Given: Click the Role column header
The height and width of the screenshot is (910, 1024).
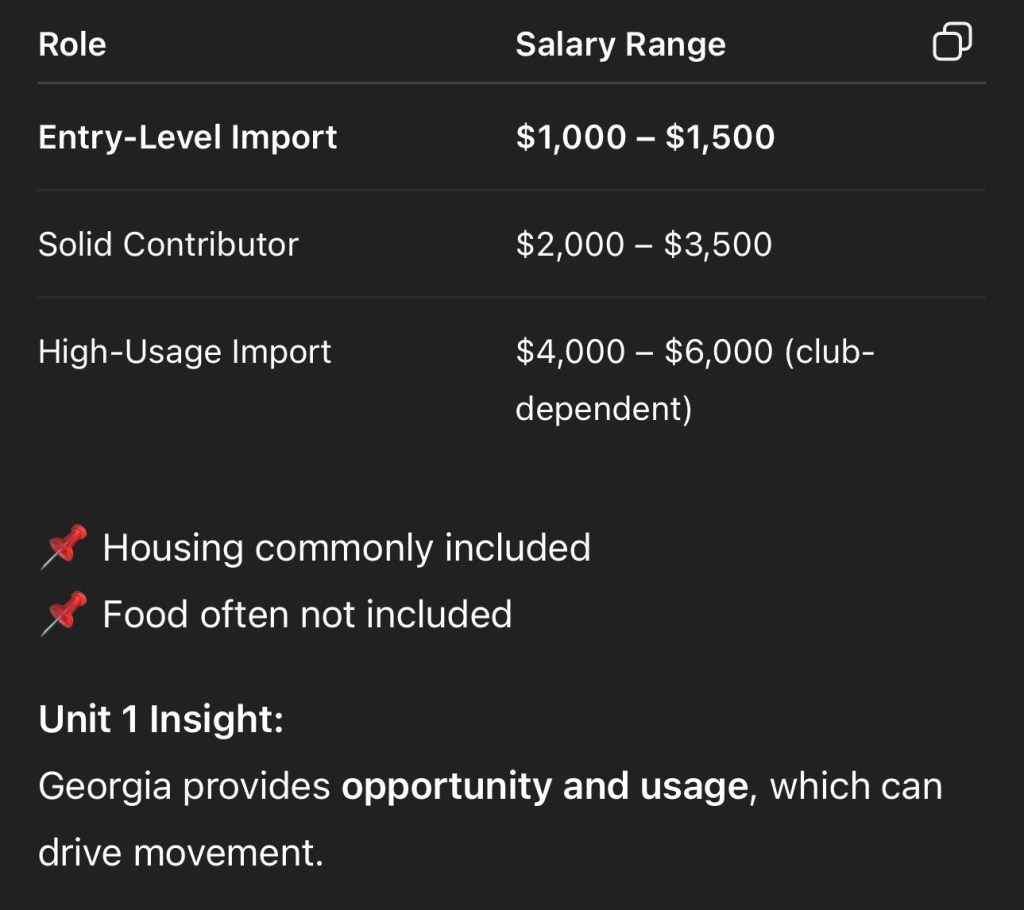Looking at the screenshot, I should (72, 45).
